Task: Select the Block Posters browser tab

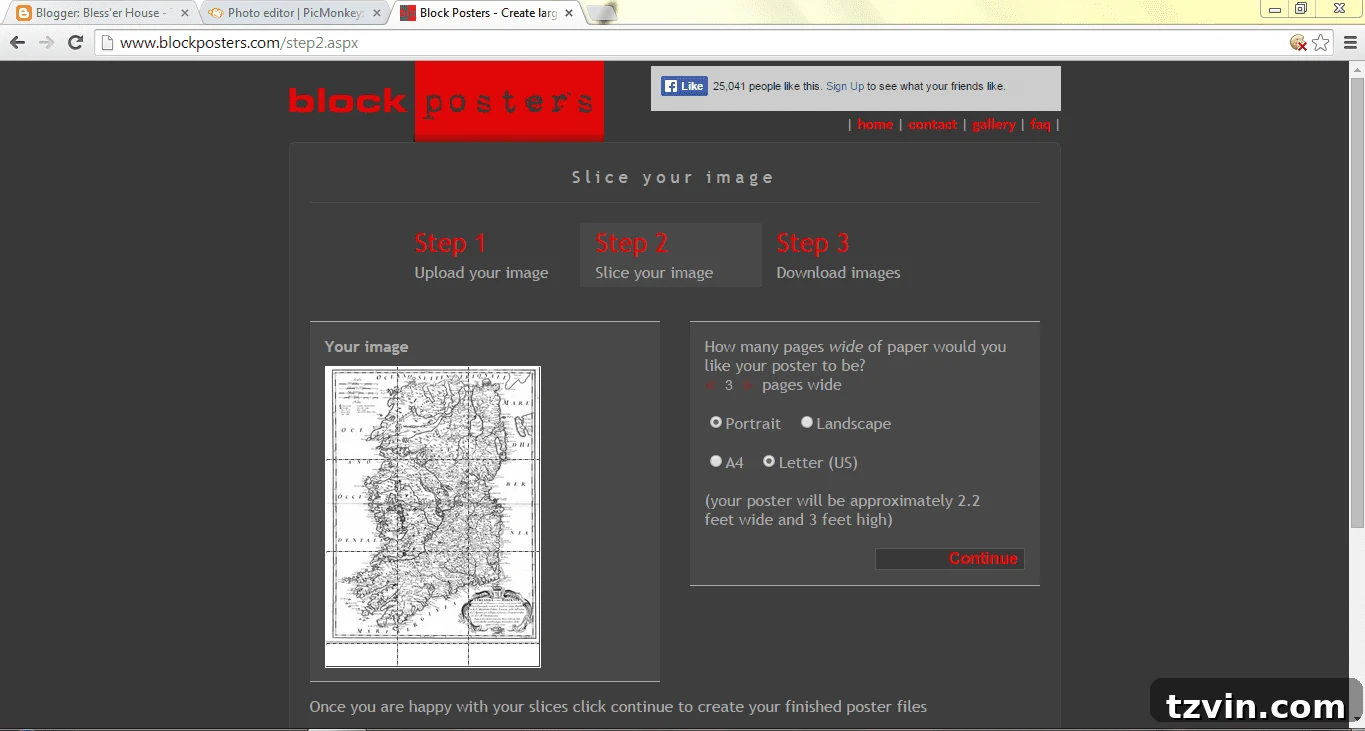Action: pyautogui.click(x=489, y=13)
